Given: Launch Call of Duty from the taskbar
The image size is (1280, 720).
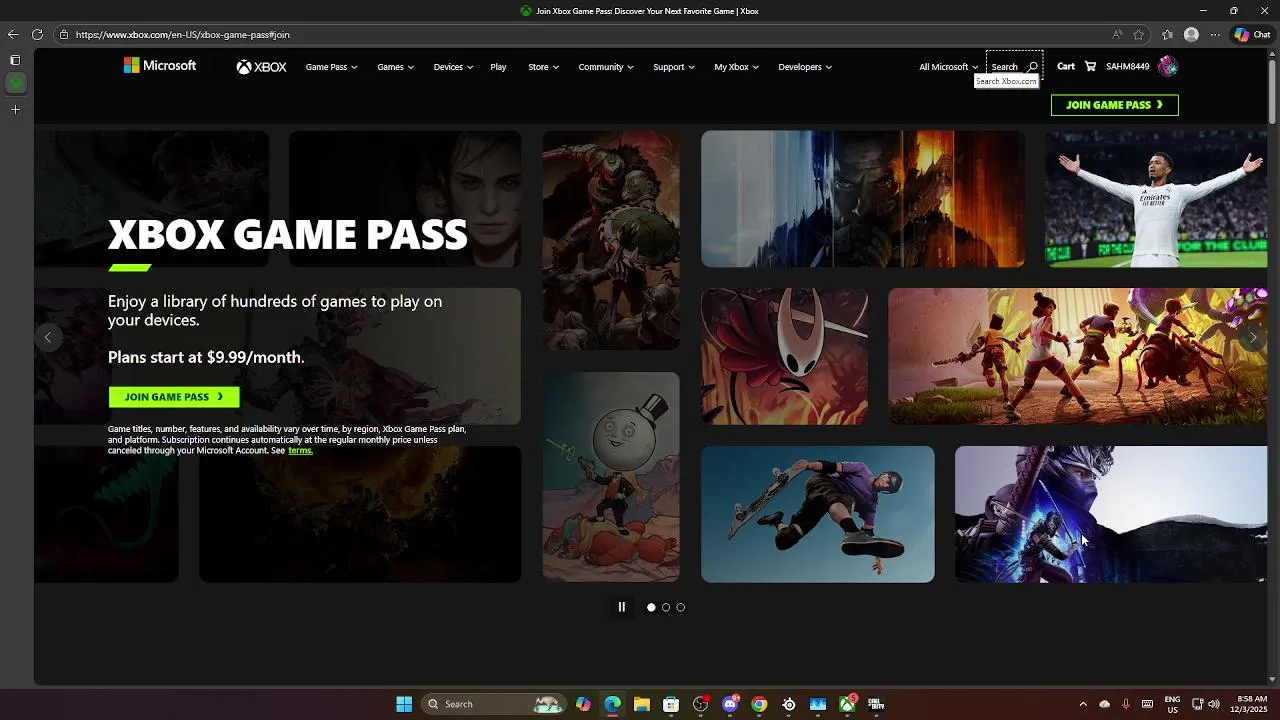Looking at the screenshot, I should 876,704.
